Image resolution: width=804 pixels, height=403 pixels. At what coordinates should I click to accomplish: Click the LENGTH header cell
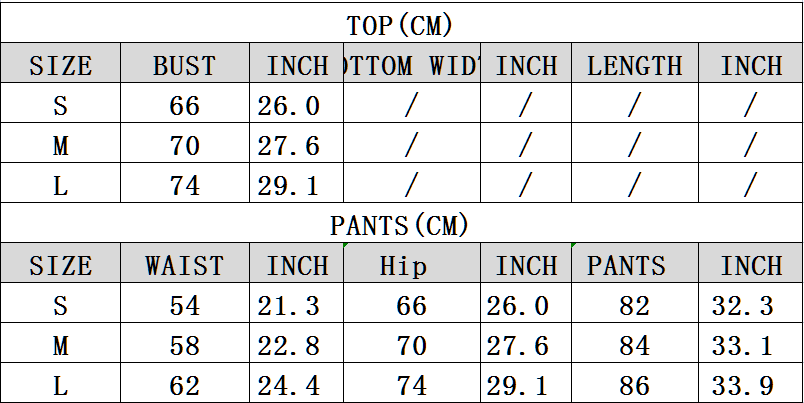pos(635,63)
